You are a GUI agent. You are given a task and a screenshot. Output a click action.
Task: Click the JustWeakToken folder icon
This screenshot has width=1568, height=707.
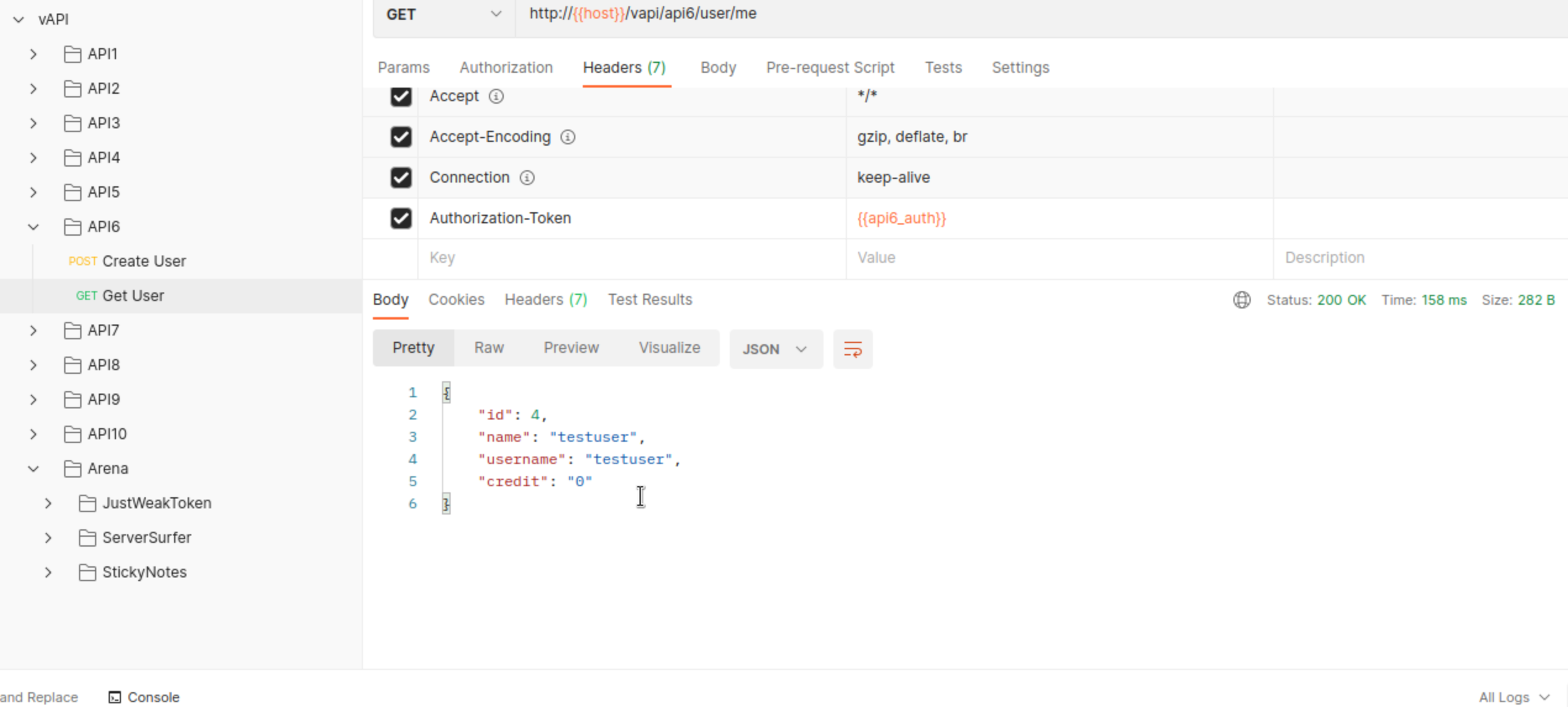[87, 503]
